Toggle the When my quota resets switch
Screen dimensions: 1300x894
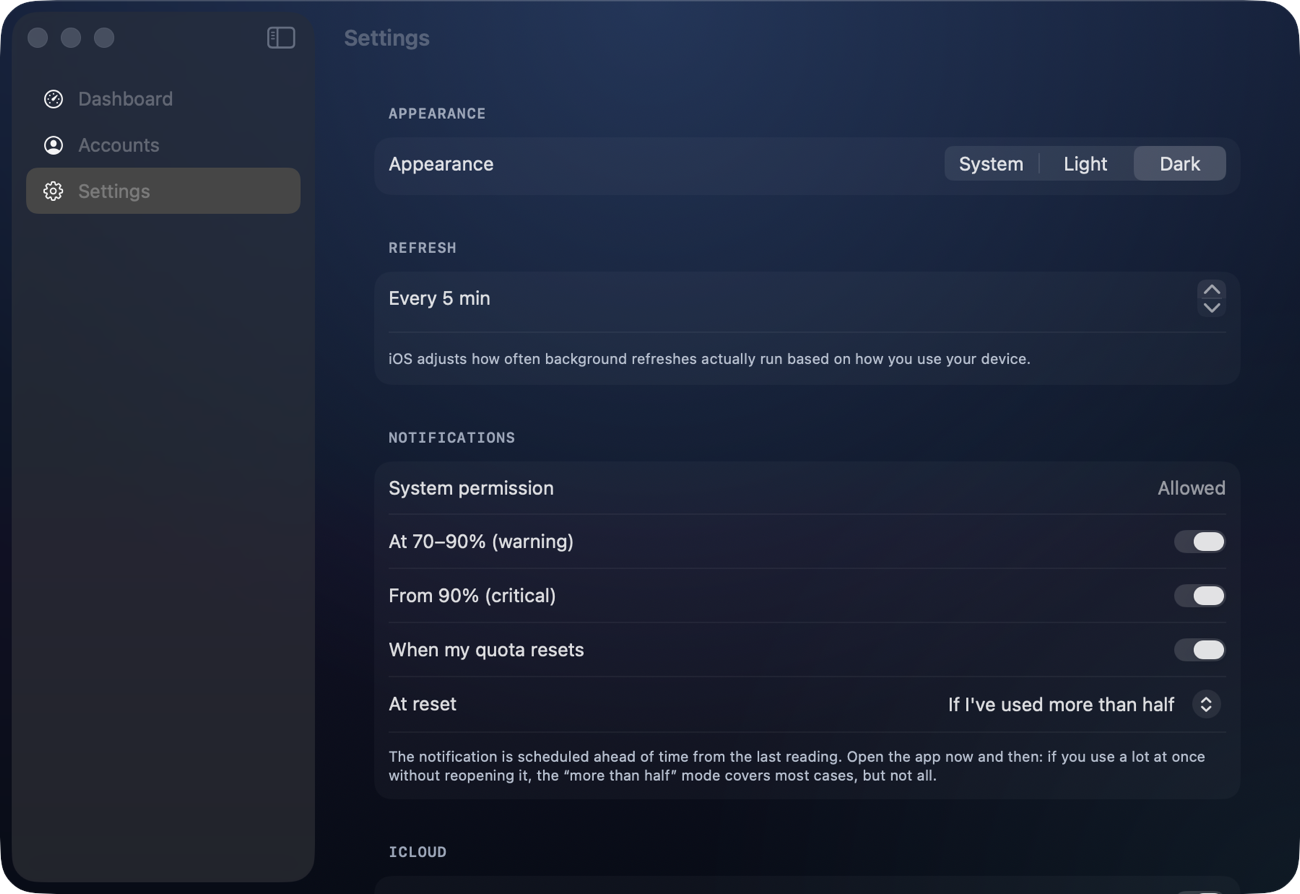[x=1200, y=650]
